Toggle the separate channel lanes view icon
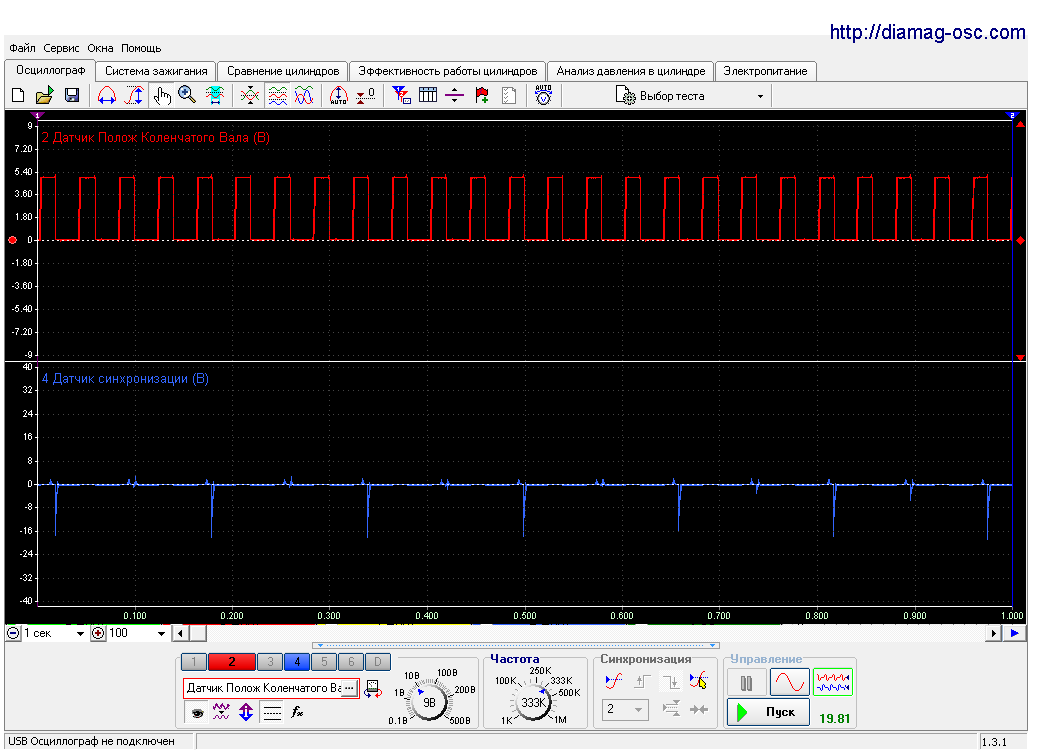The image size is (1040, 754). (277, 96)
